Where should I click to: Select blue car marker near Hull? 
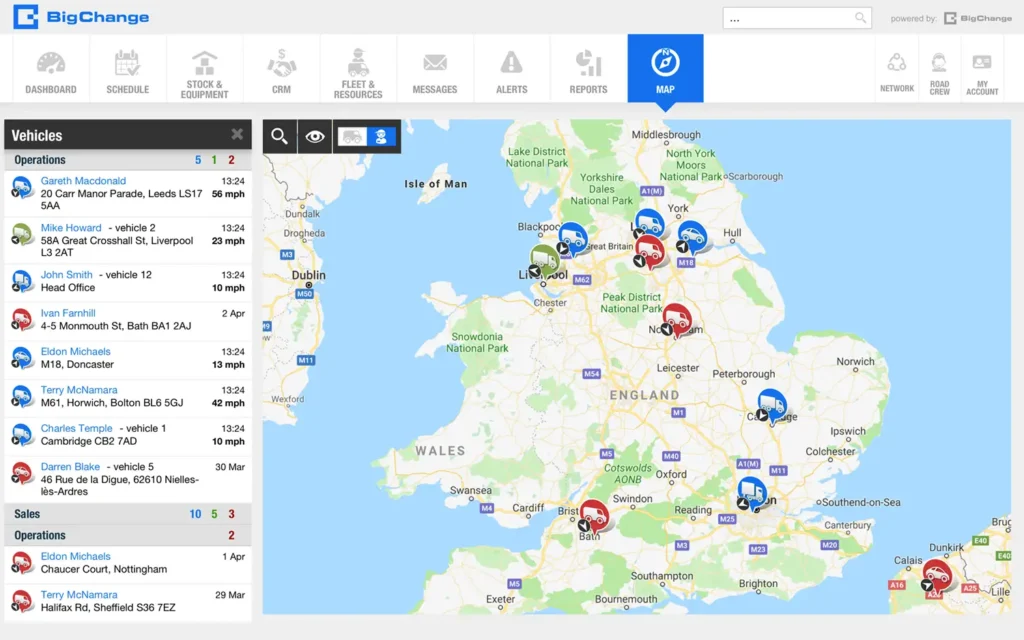[691, 236]
